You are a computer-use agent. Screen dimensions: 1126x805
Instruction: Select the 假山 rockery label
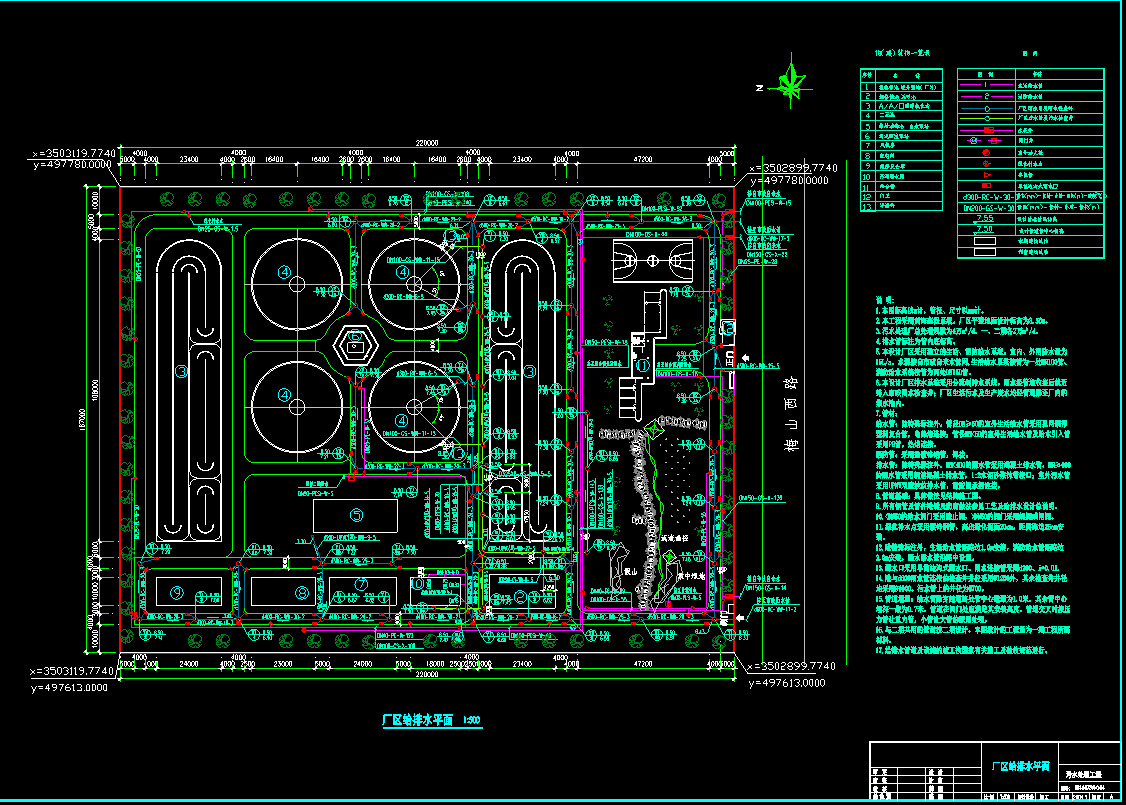coord(631,571)
